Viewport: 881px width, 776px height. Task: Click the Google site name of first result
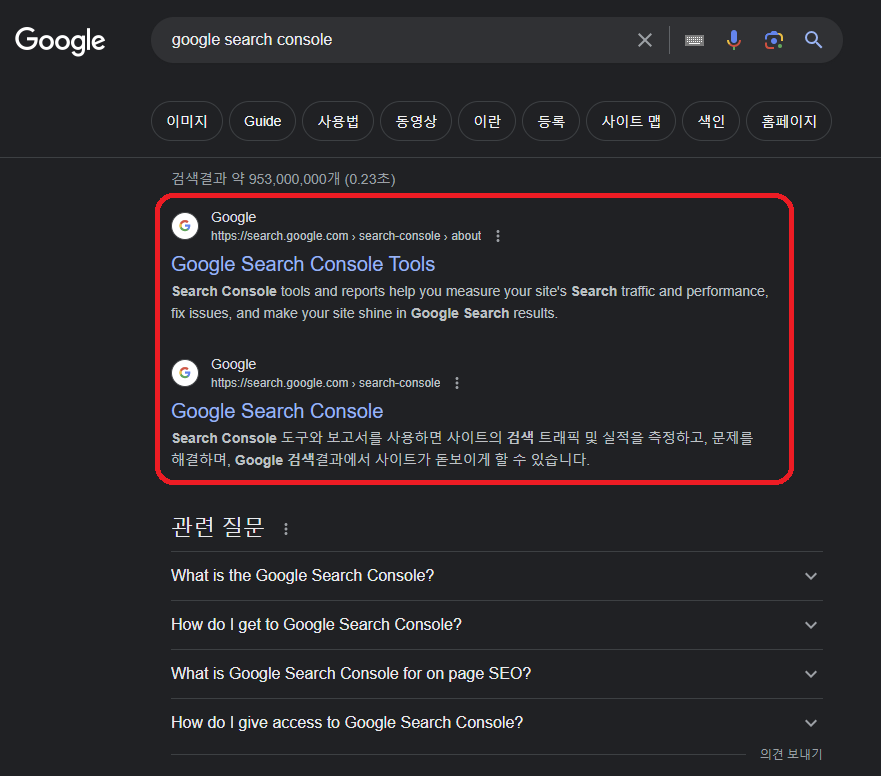[233, 217]
